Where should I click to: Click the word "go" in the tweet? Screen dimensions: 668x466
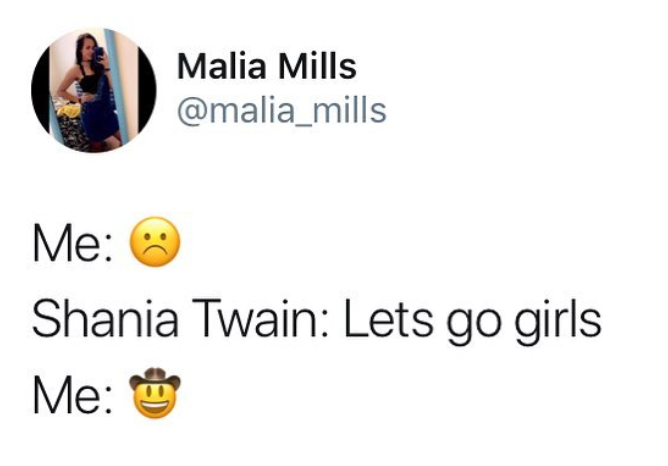coord(464,323)
